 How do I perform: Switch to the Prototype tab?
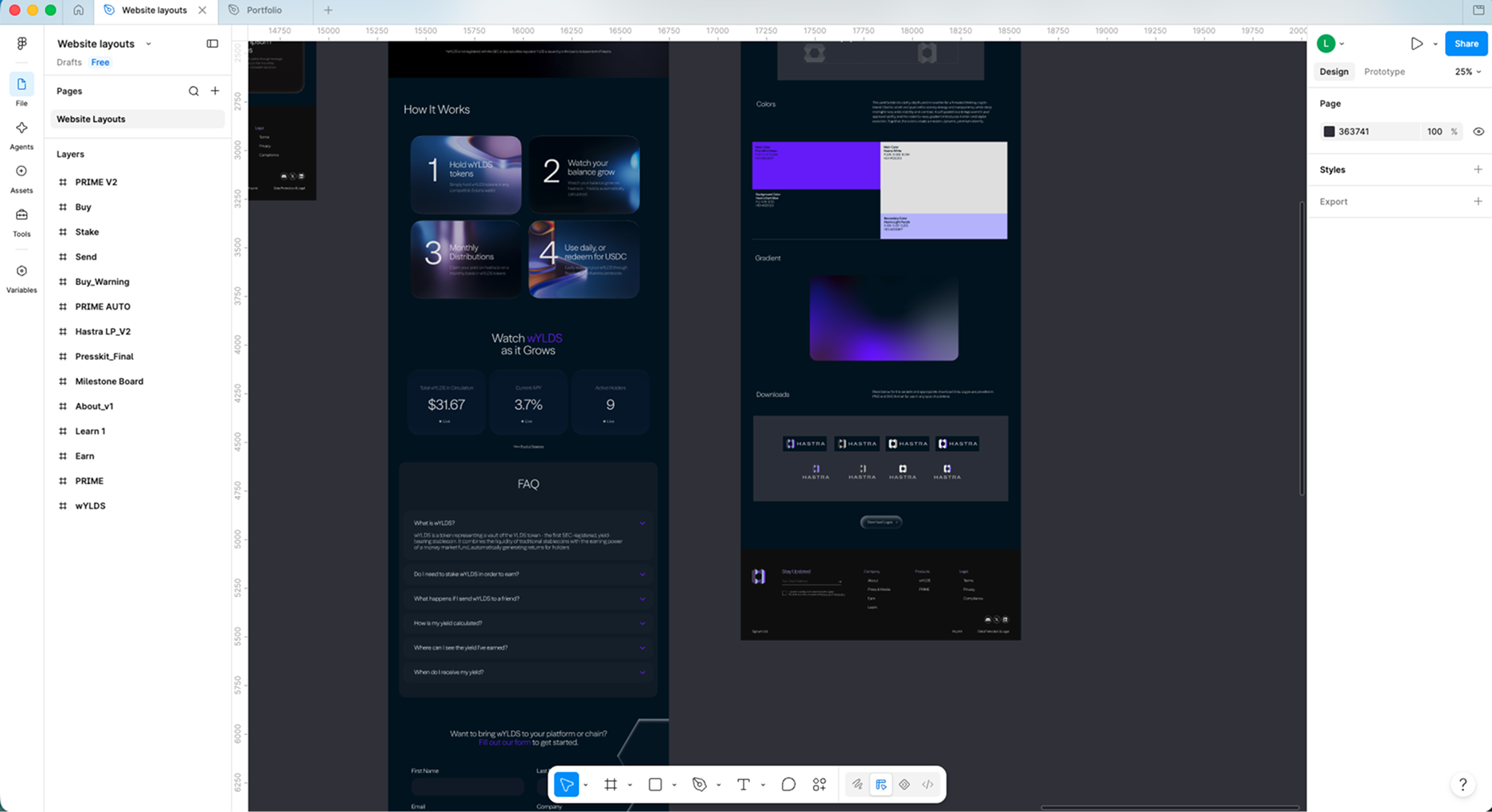point(1385,72)
